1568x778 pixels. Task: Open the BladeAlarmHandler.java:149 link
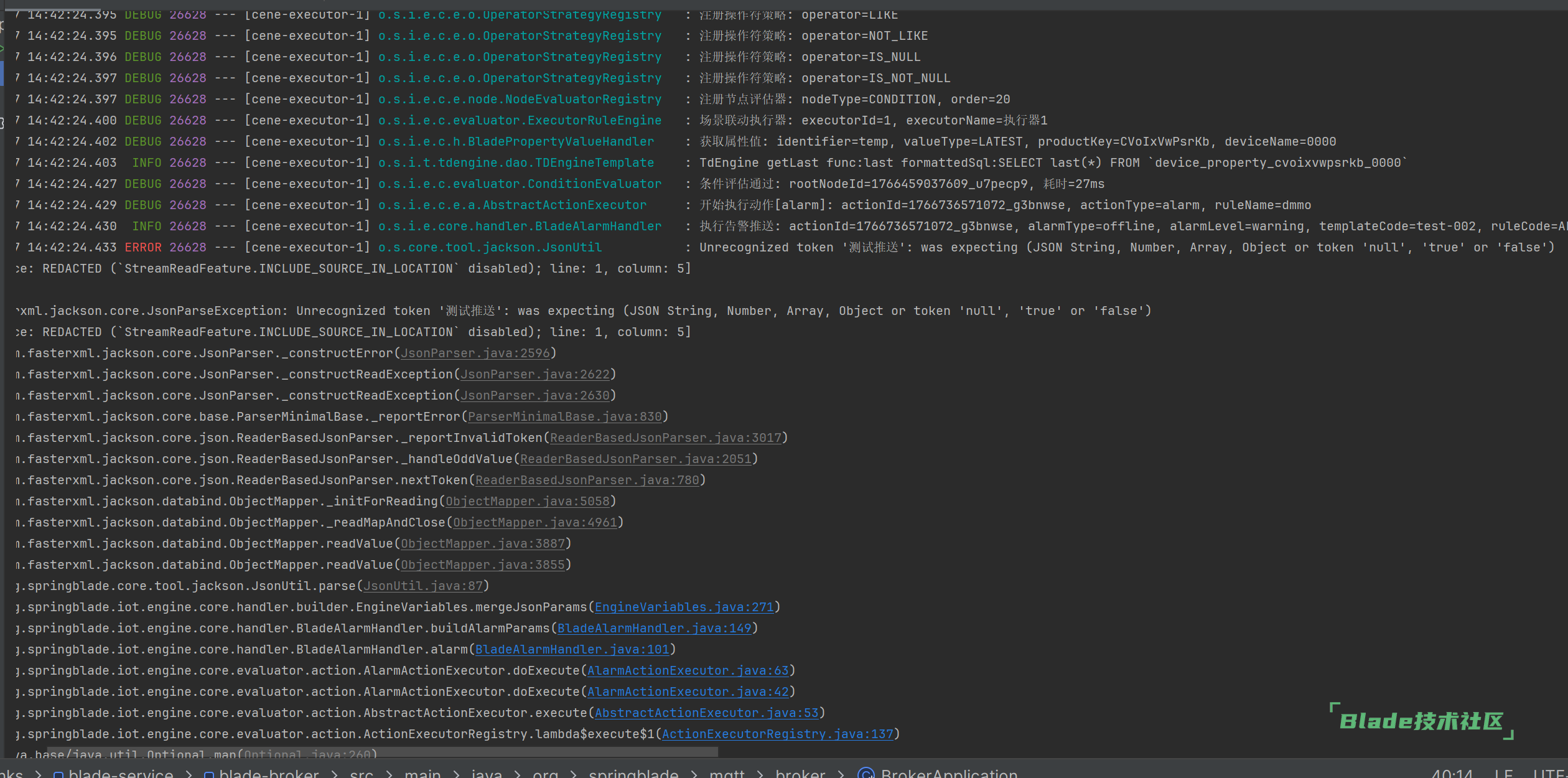coord(654,628)
